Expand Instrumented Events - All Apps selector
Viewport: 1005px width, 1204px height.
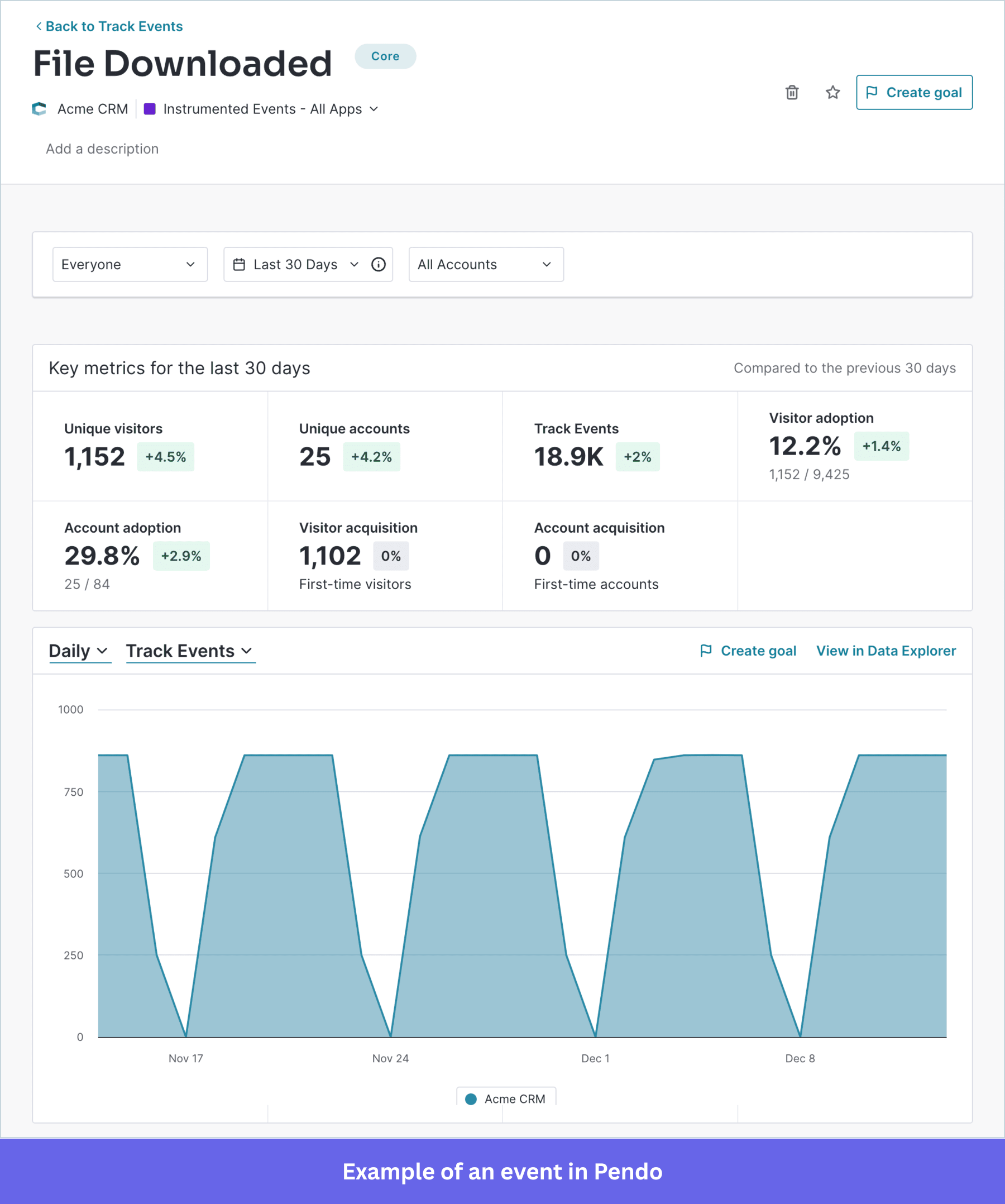[270, 109]
